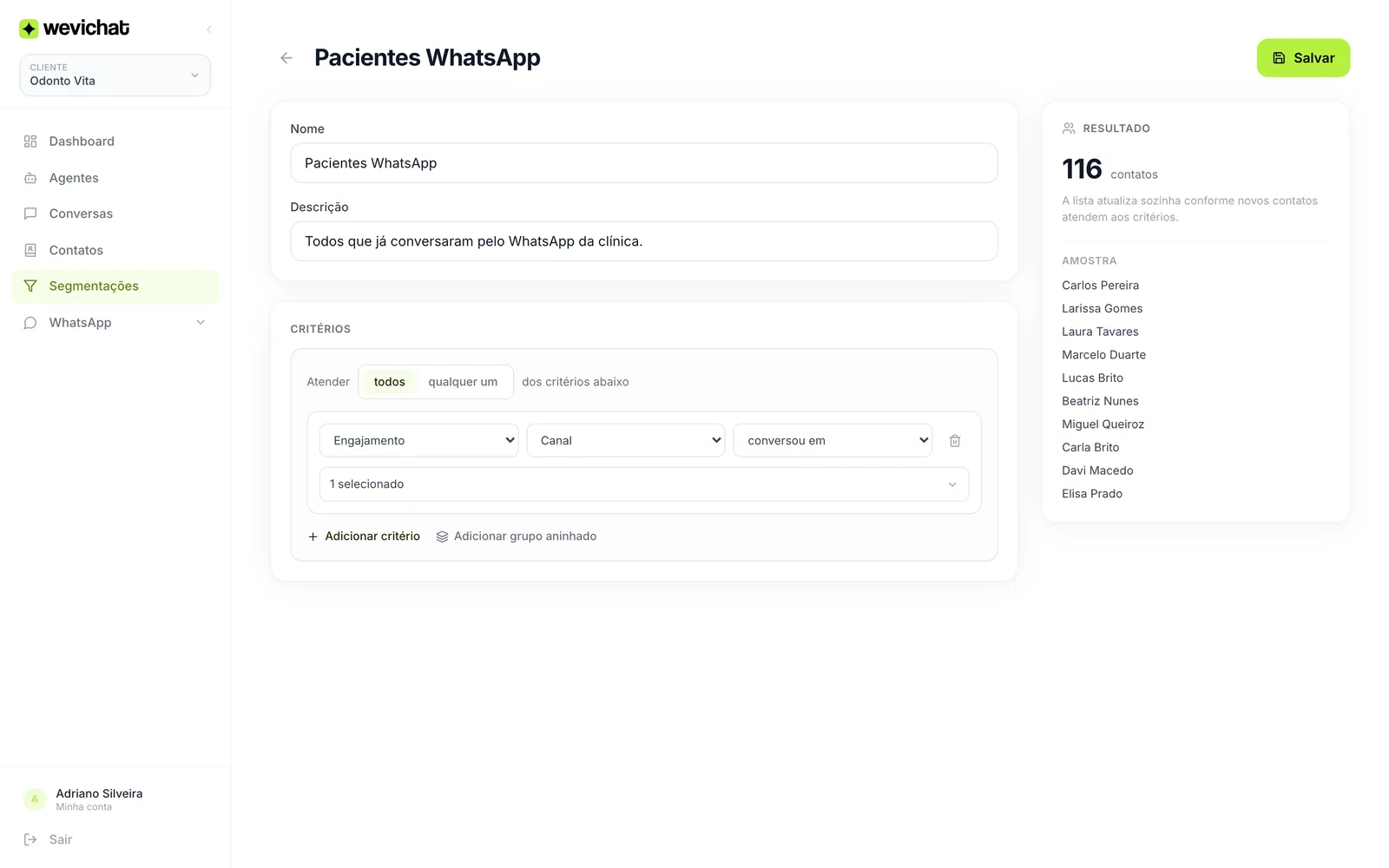
Task: Click Adicionar critério
Action: tap(364, 536)
